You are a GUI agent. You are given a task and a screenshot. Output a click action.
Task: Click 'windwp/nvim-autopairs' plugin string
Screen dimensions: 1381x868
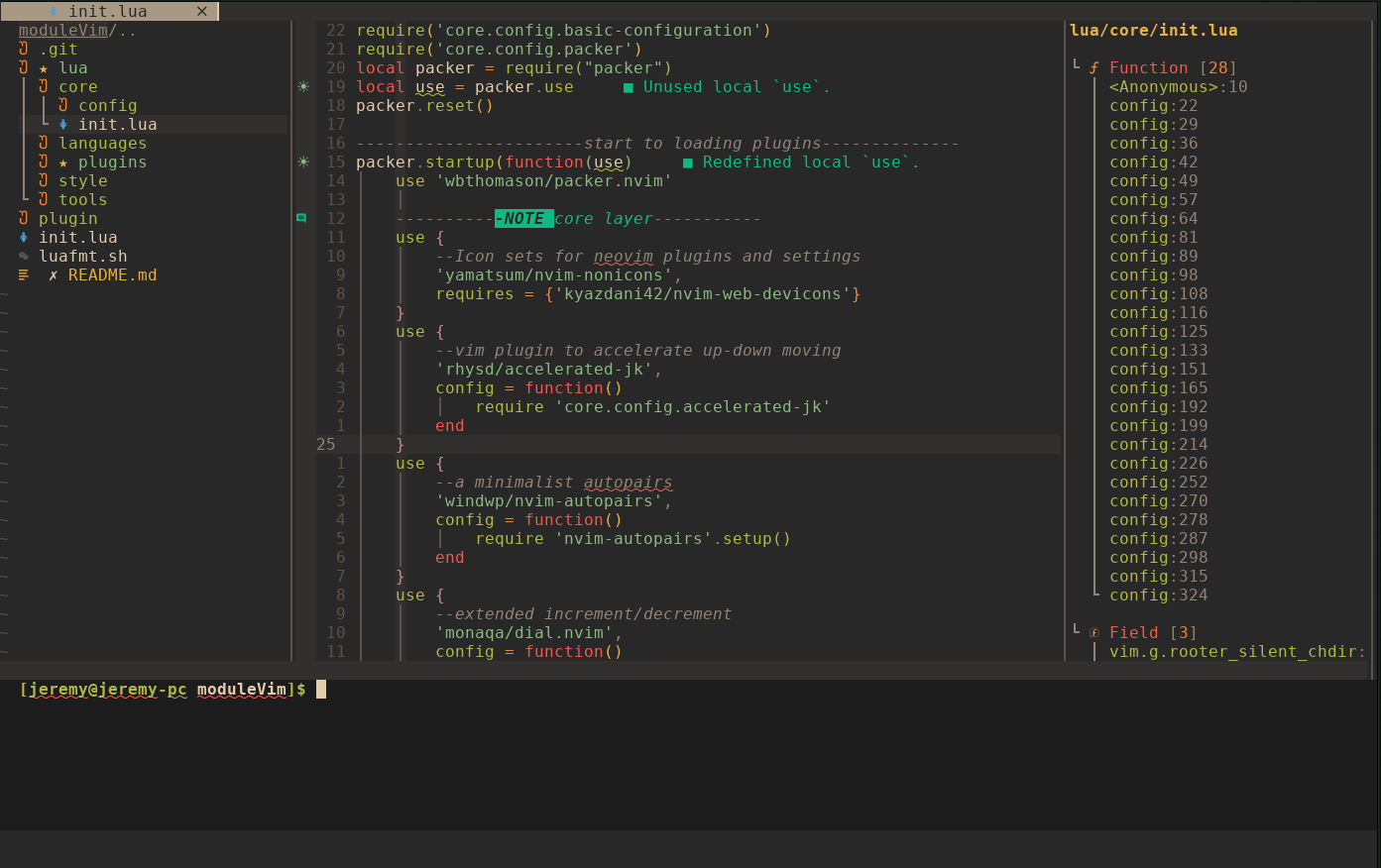(549, 501)
